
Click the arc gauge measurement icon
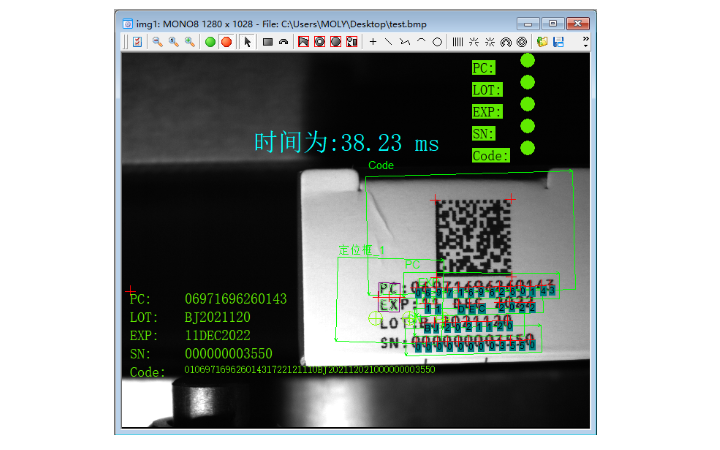pyautogui.click(x=506, y=42)
